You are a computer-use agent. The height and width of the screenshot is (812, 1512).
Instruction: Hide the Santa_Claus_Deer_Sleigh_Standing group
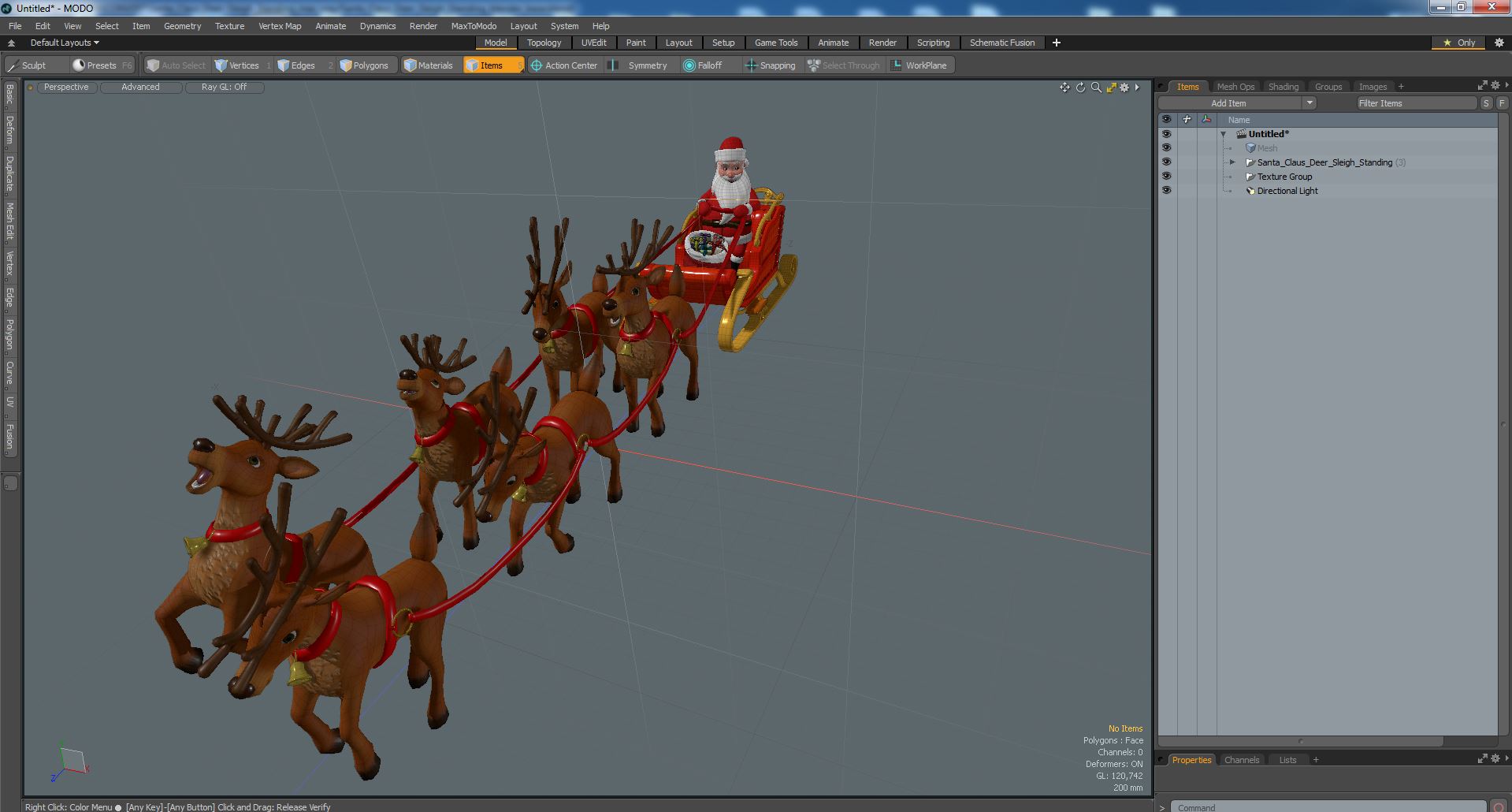(x=1166, y=162)
